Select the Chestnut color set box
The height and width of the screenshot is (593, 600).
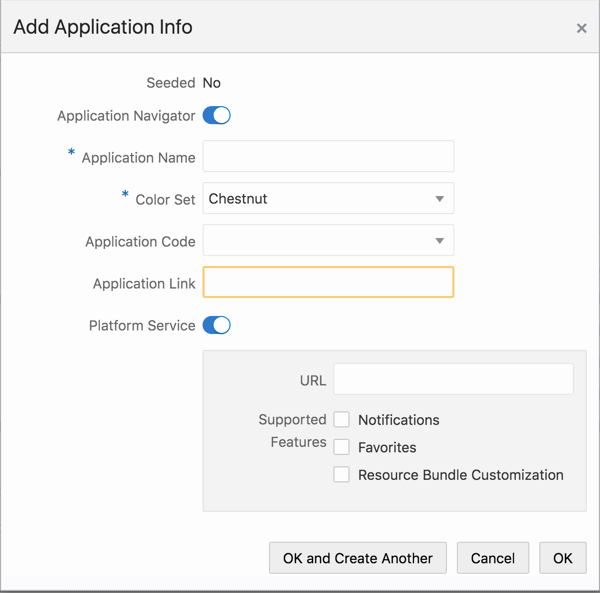pyautogui.click(x=316, y=199)
